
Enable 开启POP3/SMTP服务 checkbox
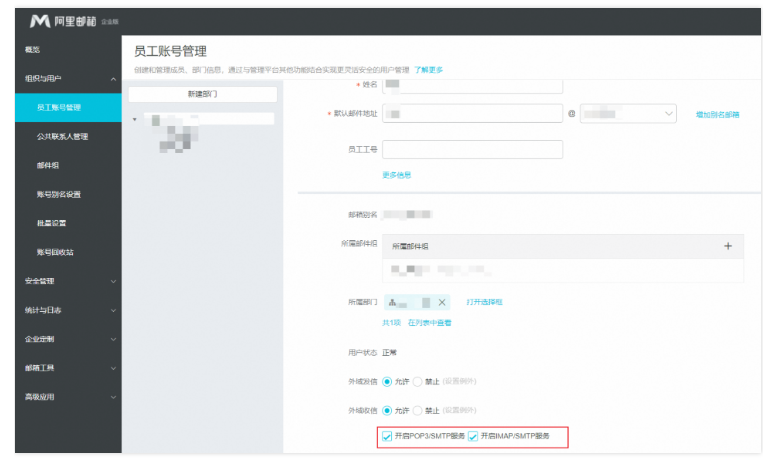tap(387, 437)
